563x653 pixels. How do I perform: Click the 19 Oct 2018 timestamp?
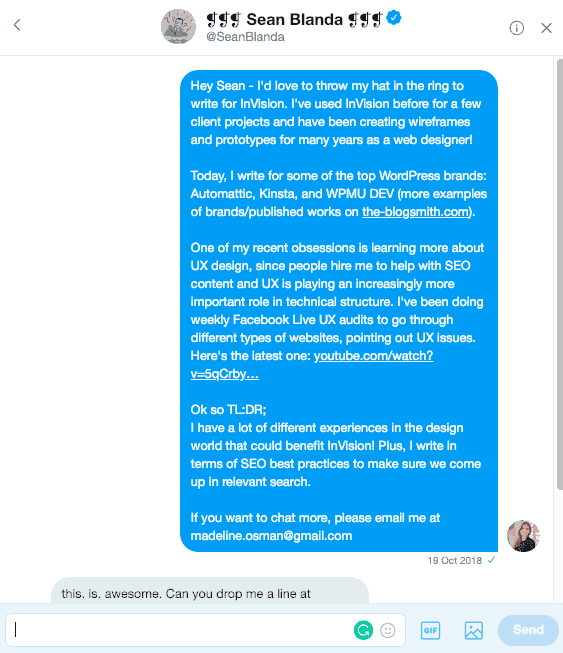pyautogui.click(x=454, y=561)
